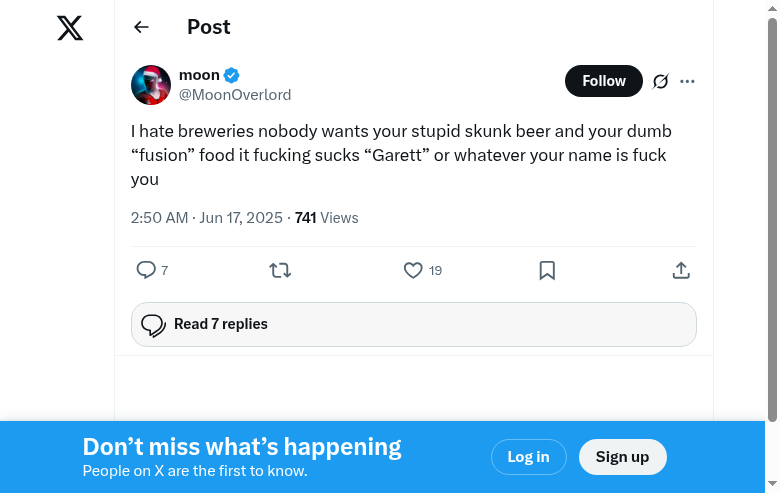Click the Grok slashed-circle icon
780x493 pixels.
pyautogui.click(x=660, y=81)
